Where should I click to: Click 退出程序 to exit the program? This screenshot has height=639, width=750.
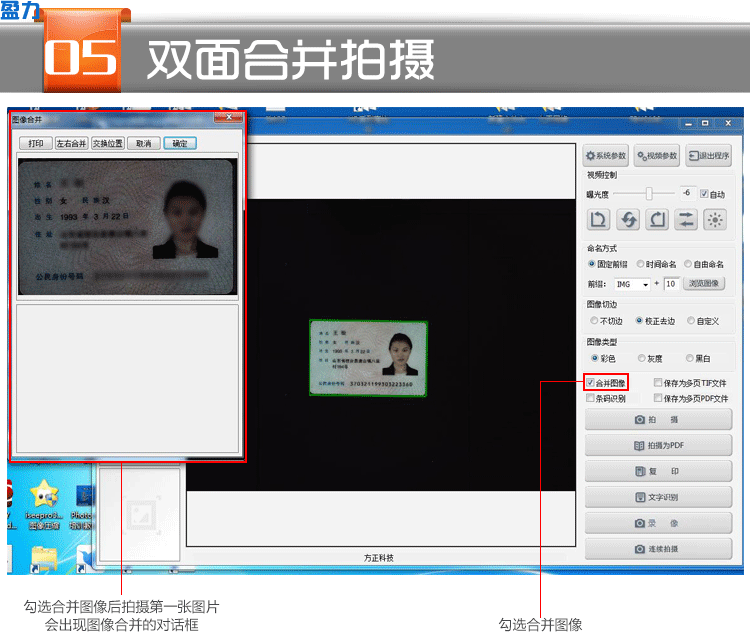(x=709, y=156)
